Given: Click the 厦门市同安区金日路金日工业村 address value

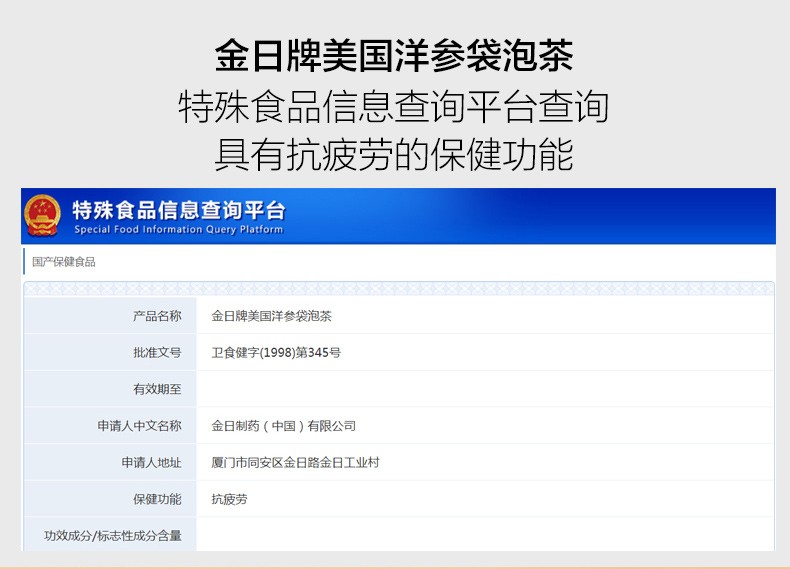Looking at the screenshot, I should pos(295,463).
